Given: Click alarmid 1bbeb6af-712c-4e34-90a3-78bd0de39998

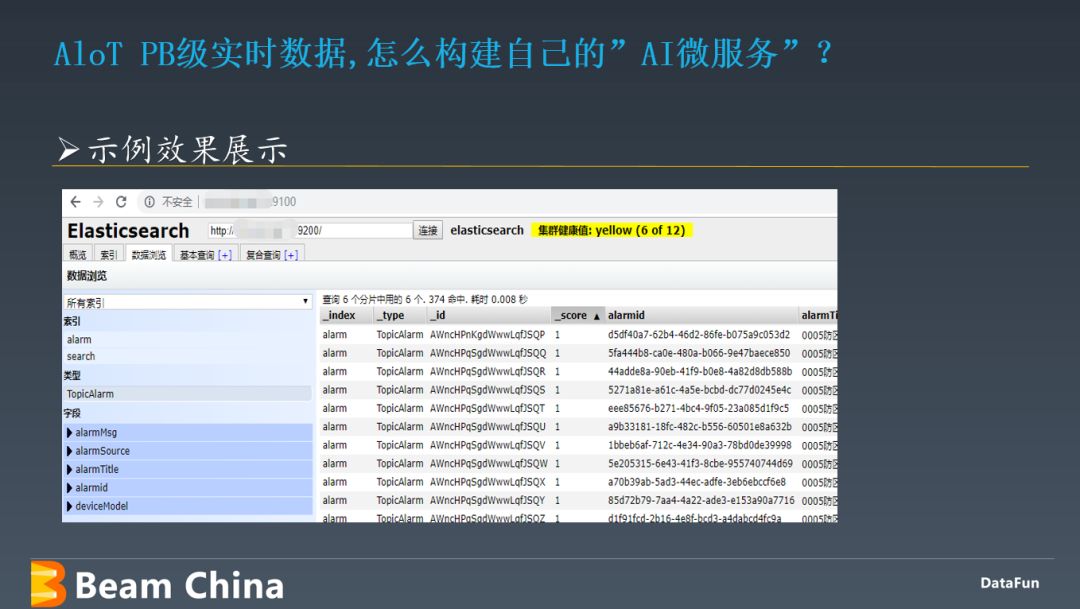Looking at the screenshot, I should pos(699,445).
